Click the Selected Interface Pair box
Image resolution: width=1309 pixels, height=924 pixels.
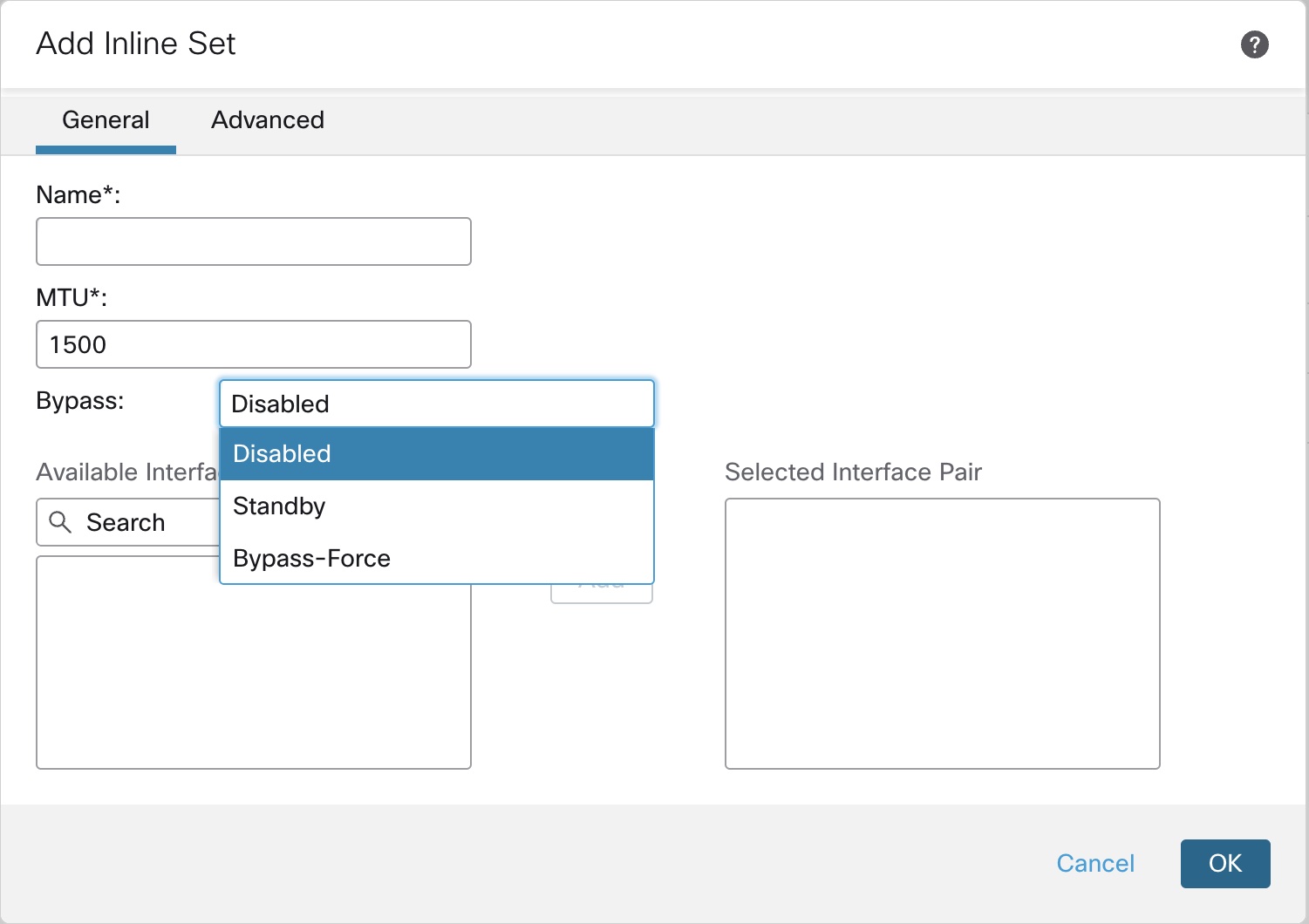point(942,634)
